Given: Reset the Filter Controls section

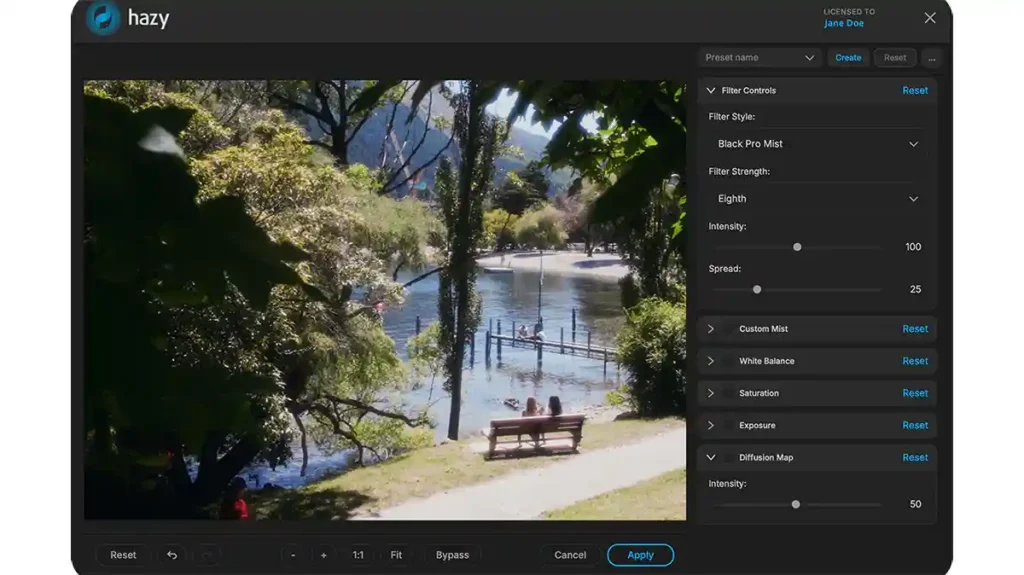Looking at the screenshot, I should tap(914, 91).
